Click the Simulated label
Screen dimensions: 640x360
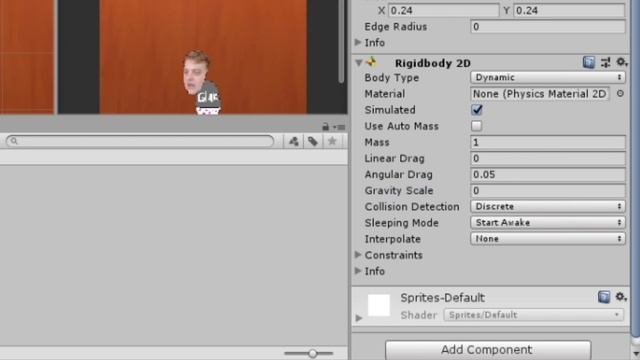point(390,110)
